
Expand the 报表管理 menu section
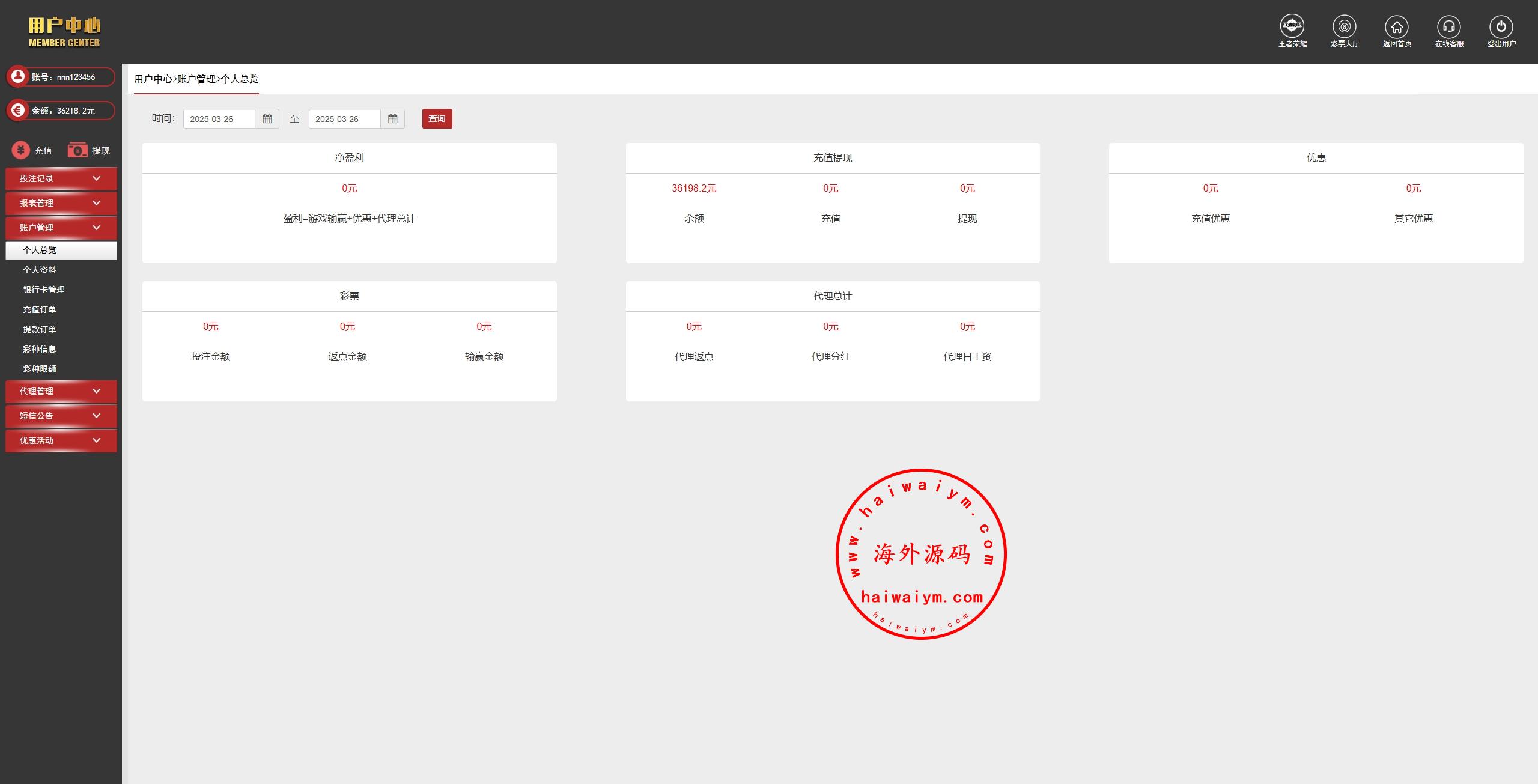pos(61,203)
